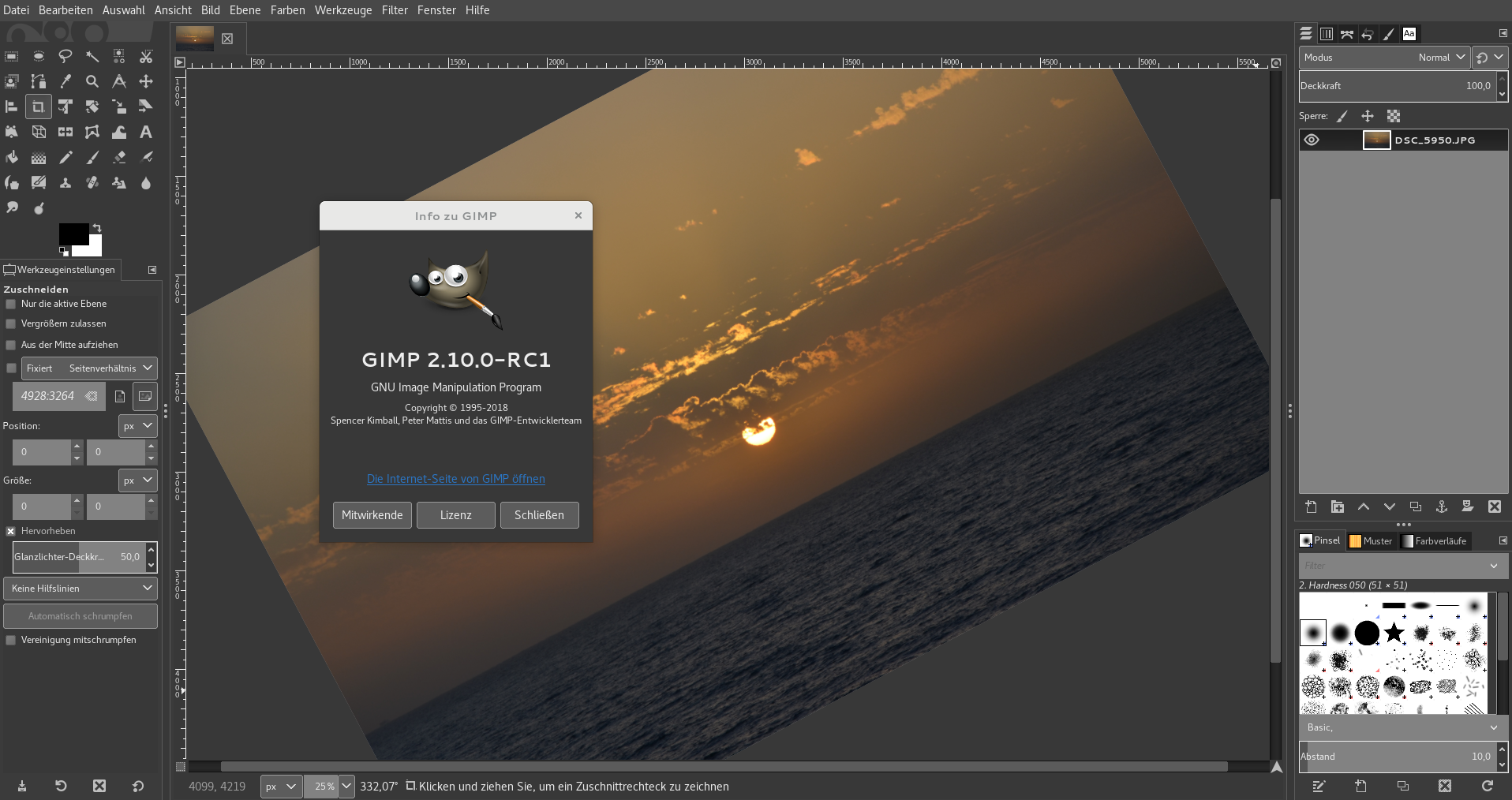Switch to the Farbverläufe tab
This screenshot has width=1512, height=800.
[x=1434, y=541]
